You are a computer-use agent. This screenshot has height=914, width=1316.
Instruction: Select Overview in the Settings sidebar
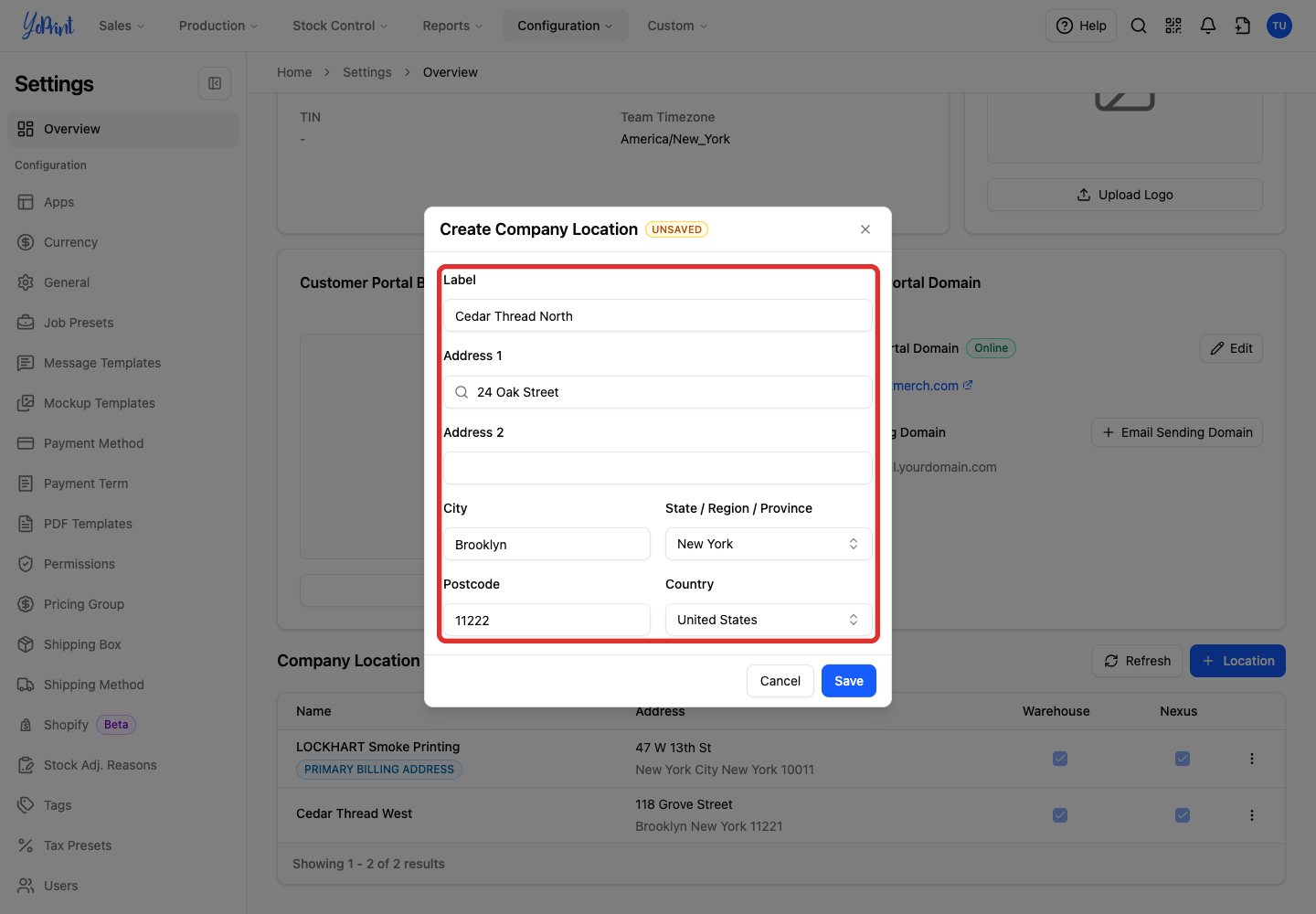click(x=122, y=129)
